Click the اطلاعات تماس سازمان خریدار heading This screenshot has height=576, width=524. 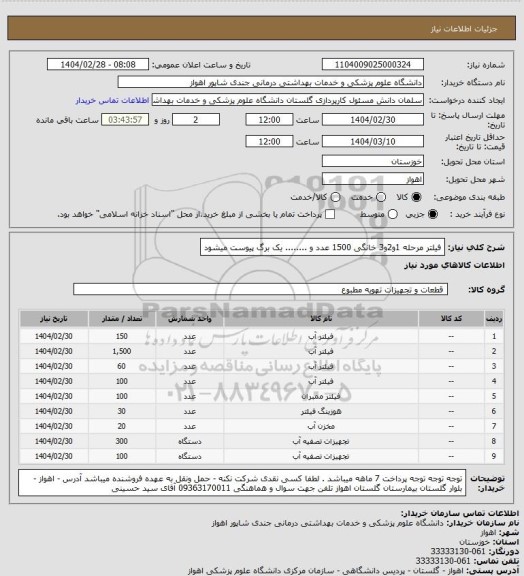pos(460,513)
